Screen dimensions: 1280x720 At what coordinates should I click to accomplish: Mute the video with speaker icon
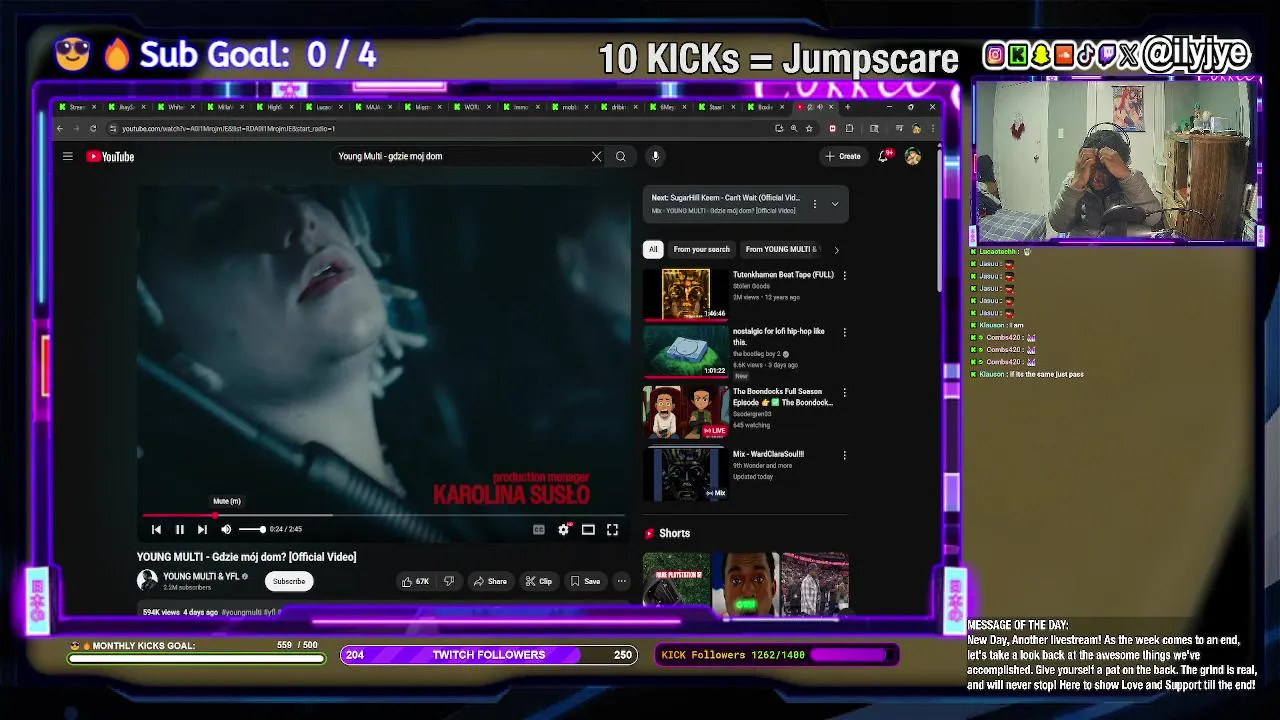226,529
